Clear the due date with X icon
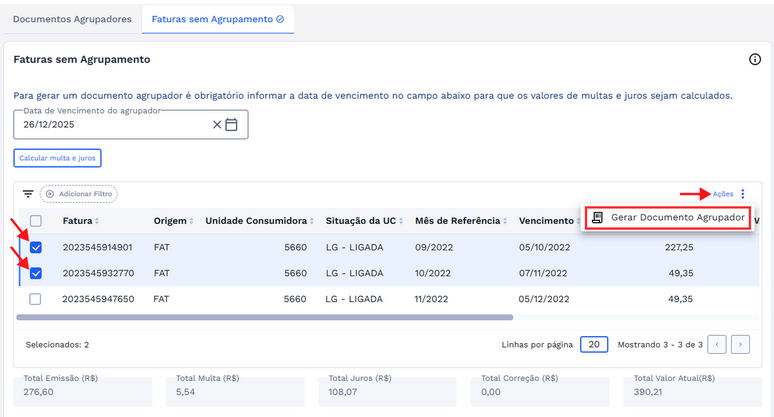This screenshot has height=417, width=774. [x=217, y=125]
